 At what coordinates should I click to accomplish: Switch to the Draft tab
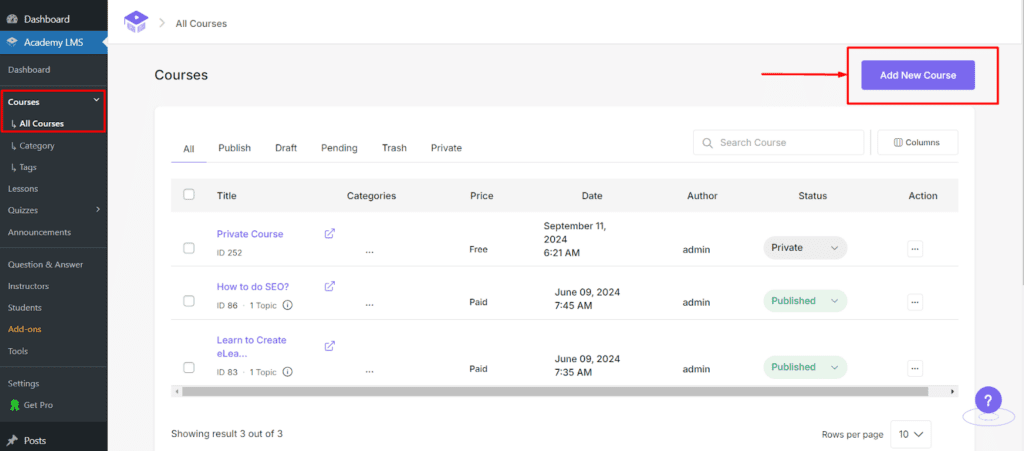pos(286,148)
